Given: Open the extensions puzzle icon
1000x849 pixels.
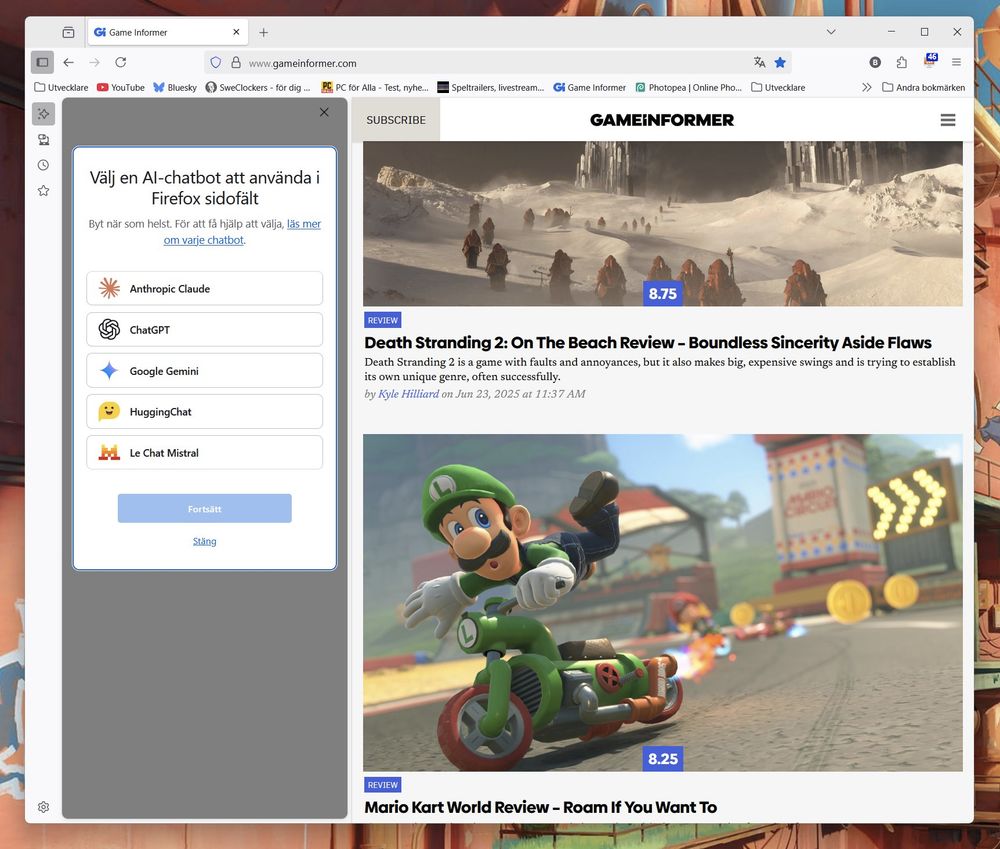Looking at the screenshot, I should [901, 63].
